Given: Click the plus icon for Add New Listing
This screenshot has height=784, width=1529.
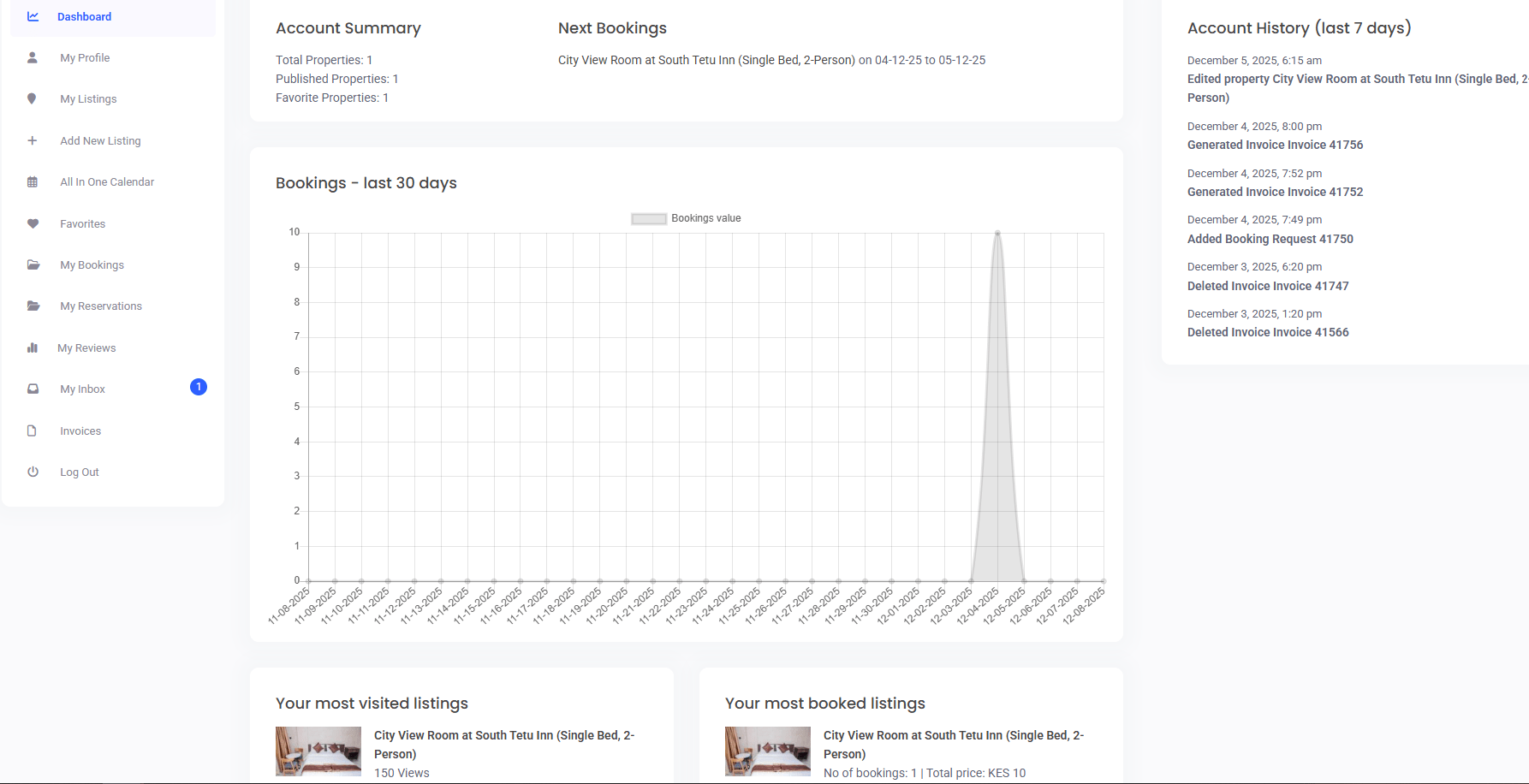Looking at the screenshot, I should (33, 140).
